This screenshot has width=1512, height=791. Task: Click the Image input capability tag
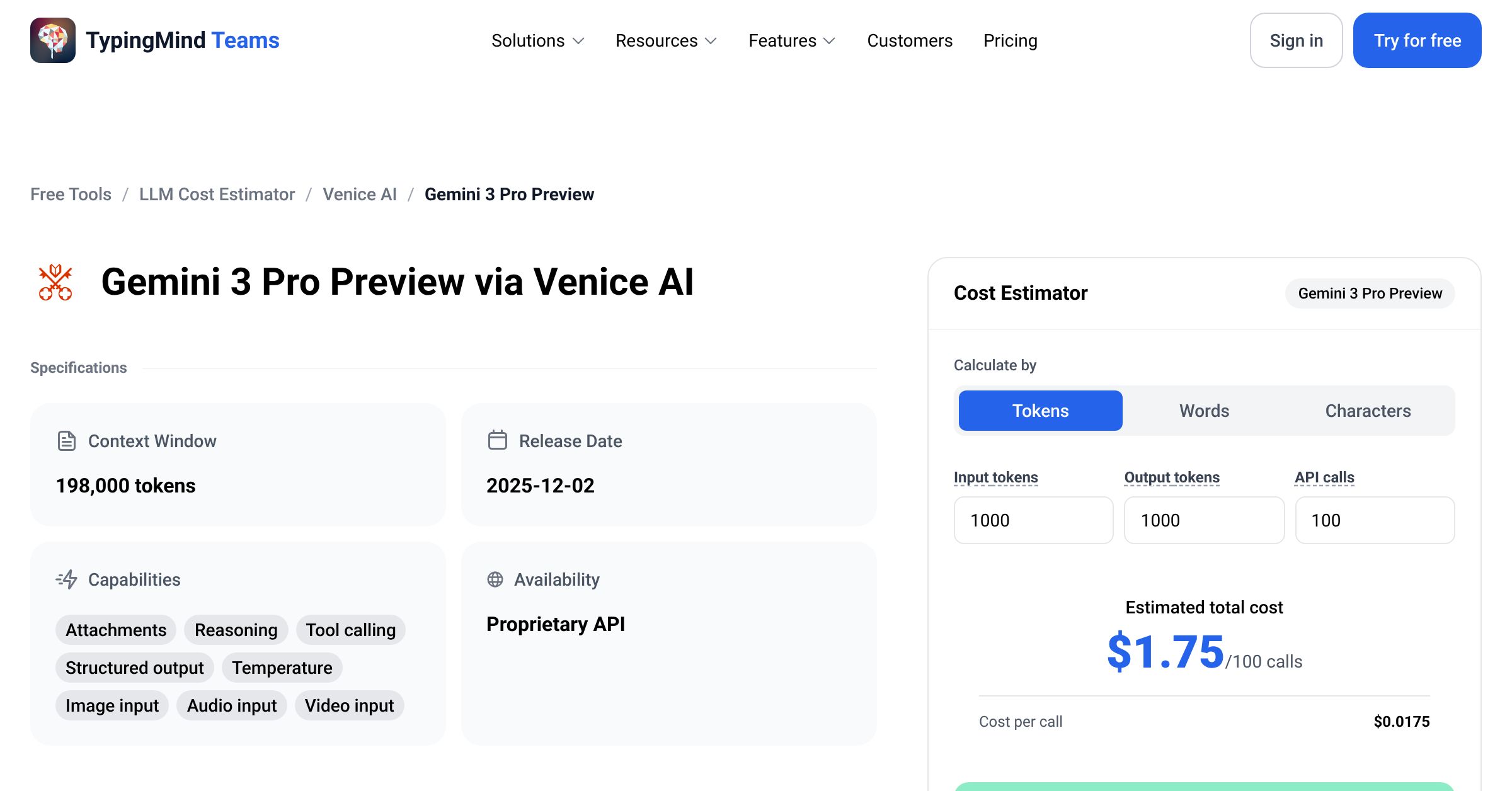[x=112, y=705]
